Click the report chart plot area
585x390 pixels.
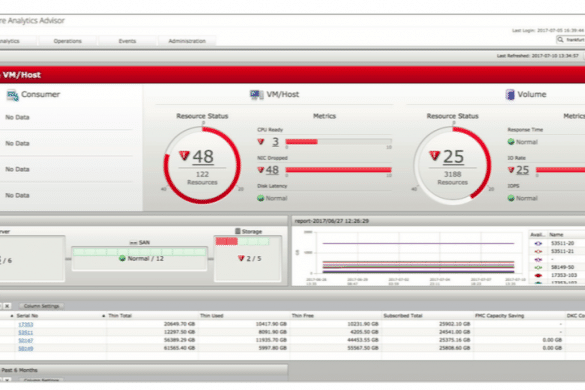tap(418, 253)
